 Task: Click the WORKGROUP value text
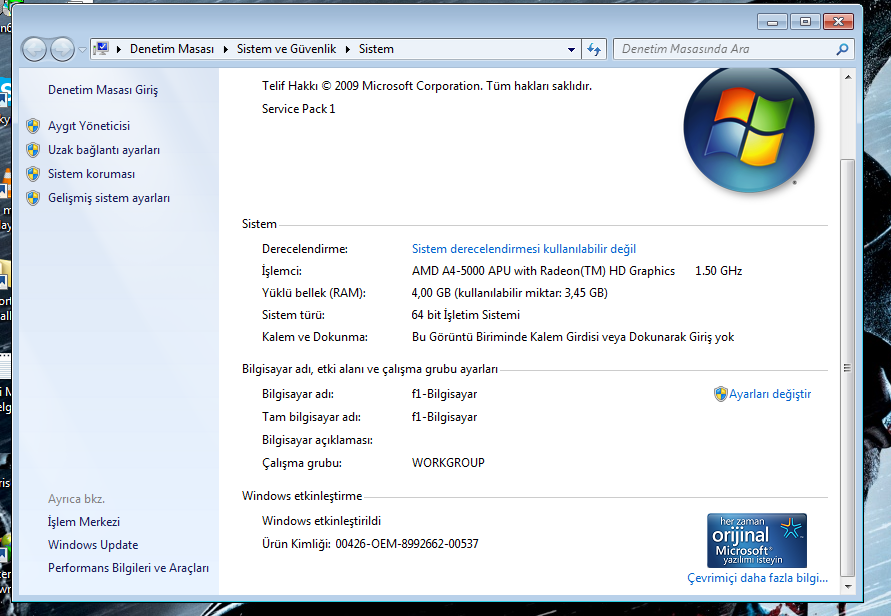(448, 463)
